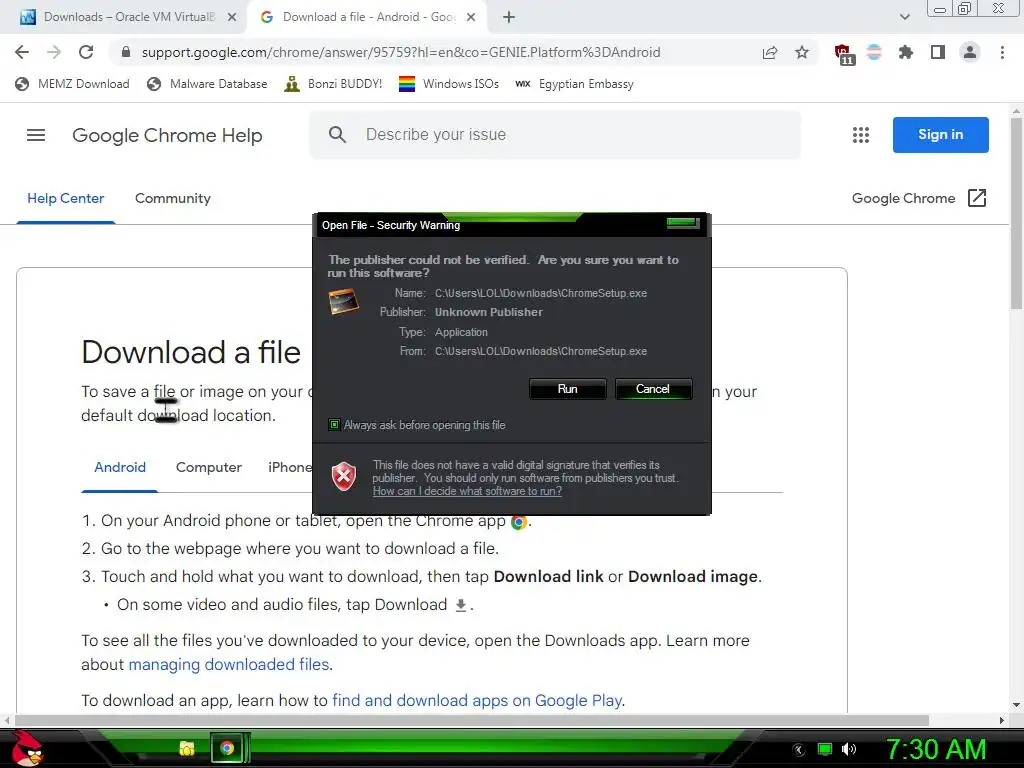Open managing downloaded files link
Screen dimensions: 1024x768
[x=229, y=664]
